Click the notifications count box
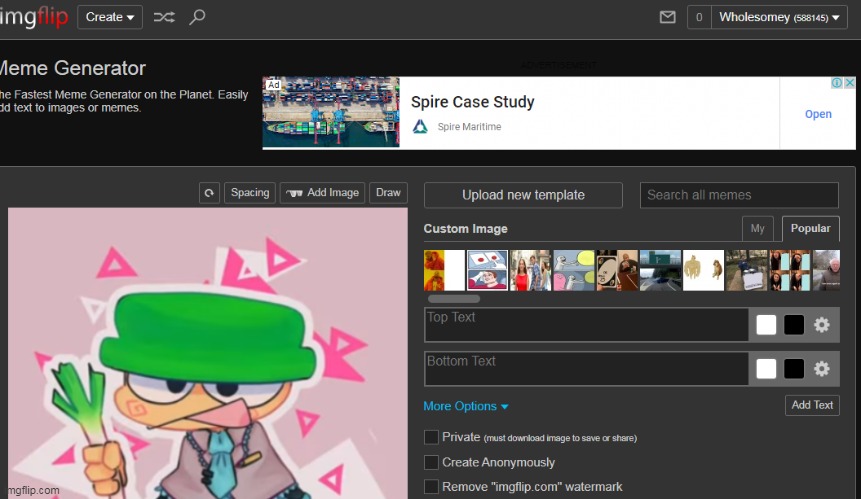 click(x=698, y=17)
